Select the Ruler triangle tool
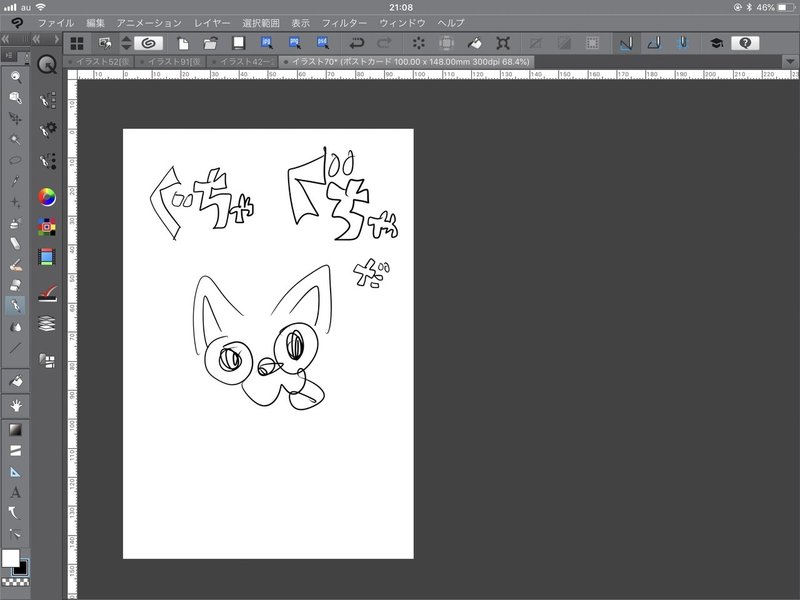The image size is (800, 600). 16,472
